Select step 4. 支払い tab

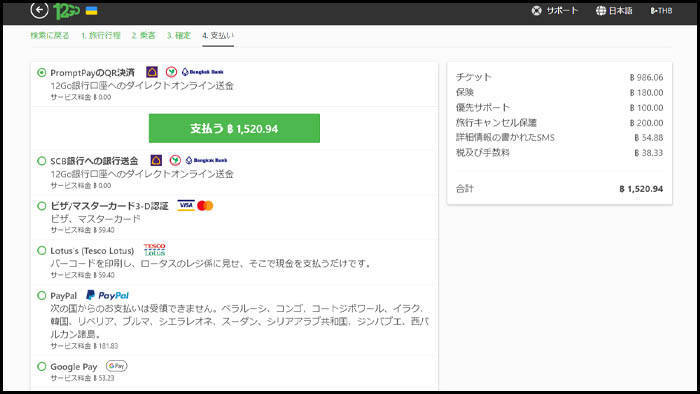coord(218,36)
